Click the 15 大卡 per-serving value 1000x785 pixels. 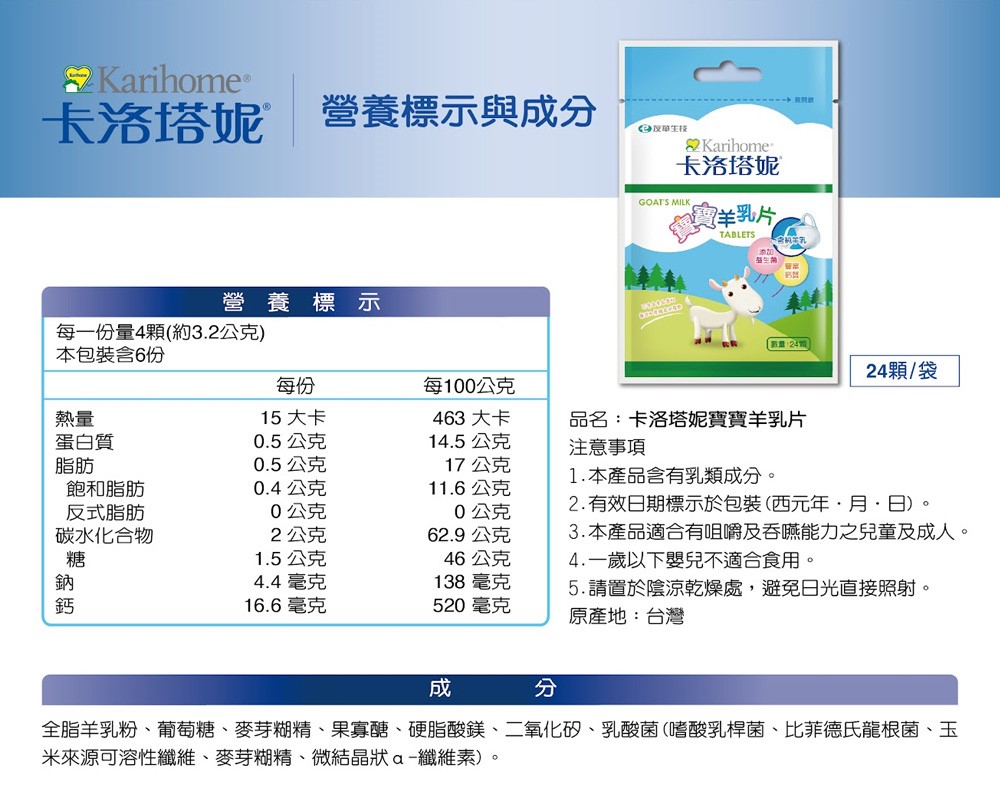tap(293, 418)
